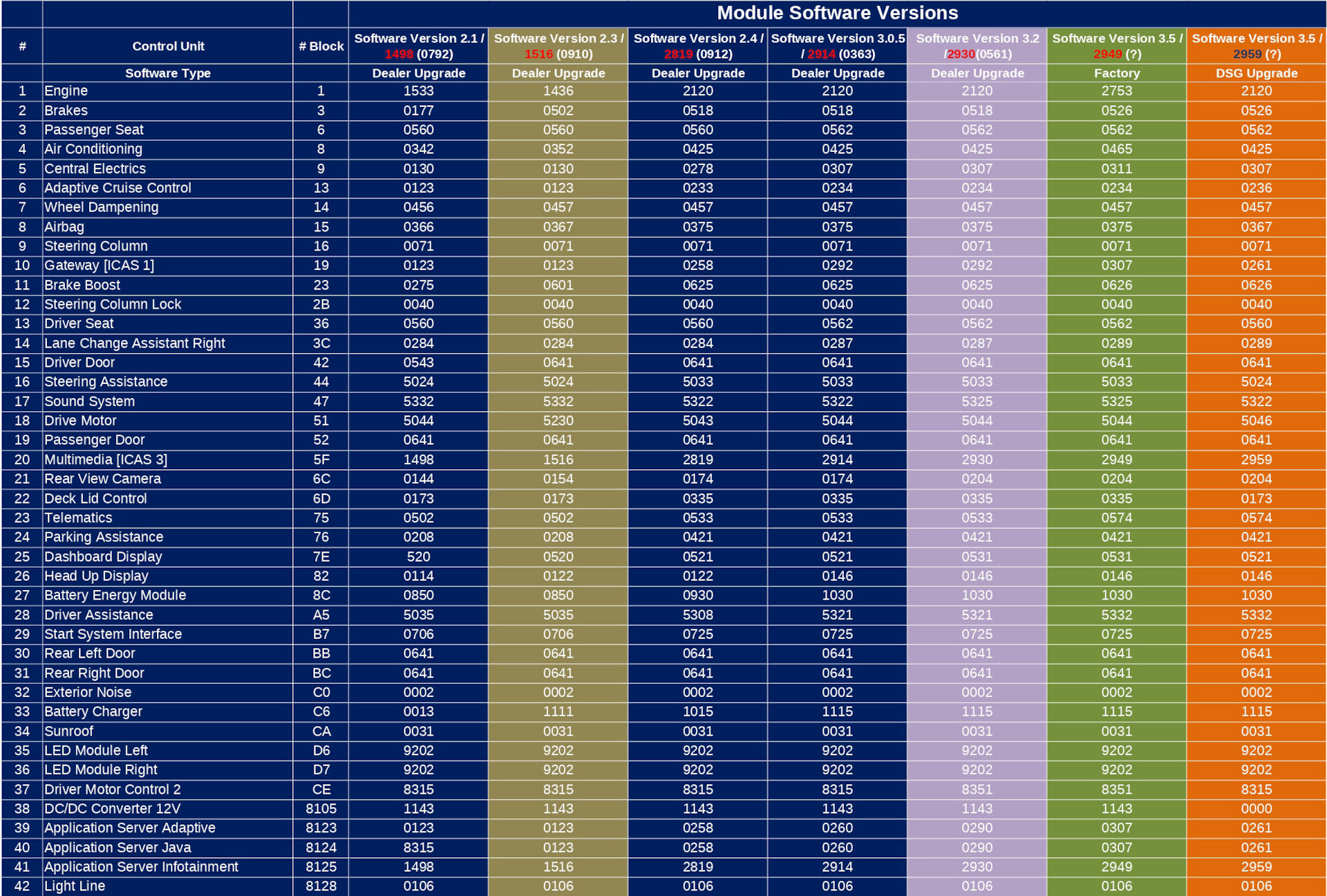Click the Software Version 3.2 header
1327x896 pixels.
click(977, 46)
